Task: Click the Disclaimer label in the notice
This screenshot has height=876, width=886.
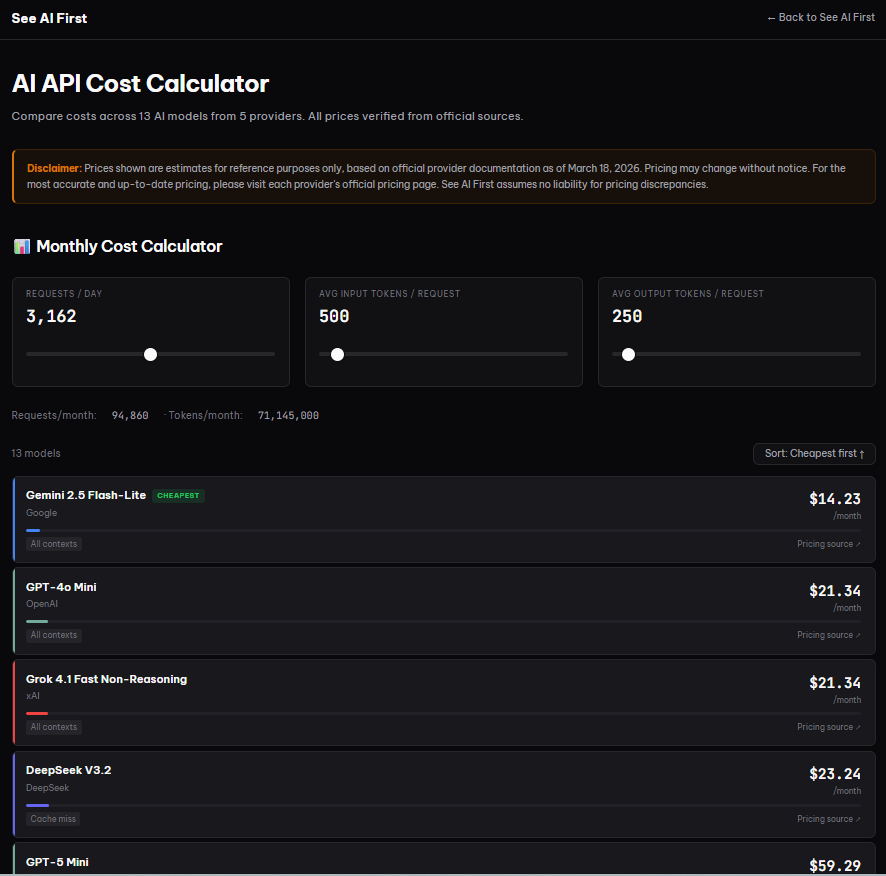Action: coord(54,168)
